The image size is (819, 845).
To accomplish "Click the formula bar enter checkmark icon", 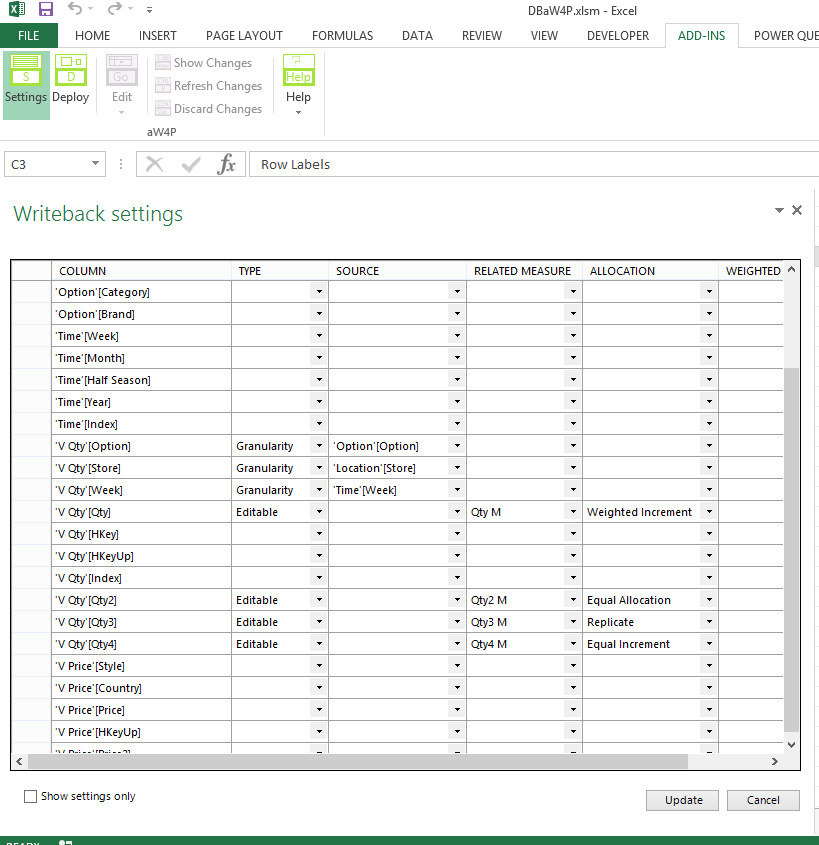I will click(191, 164).
